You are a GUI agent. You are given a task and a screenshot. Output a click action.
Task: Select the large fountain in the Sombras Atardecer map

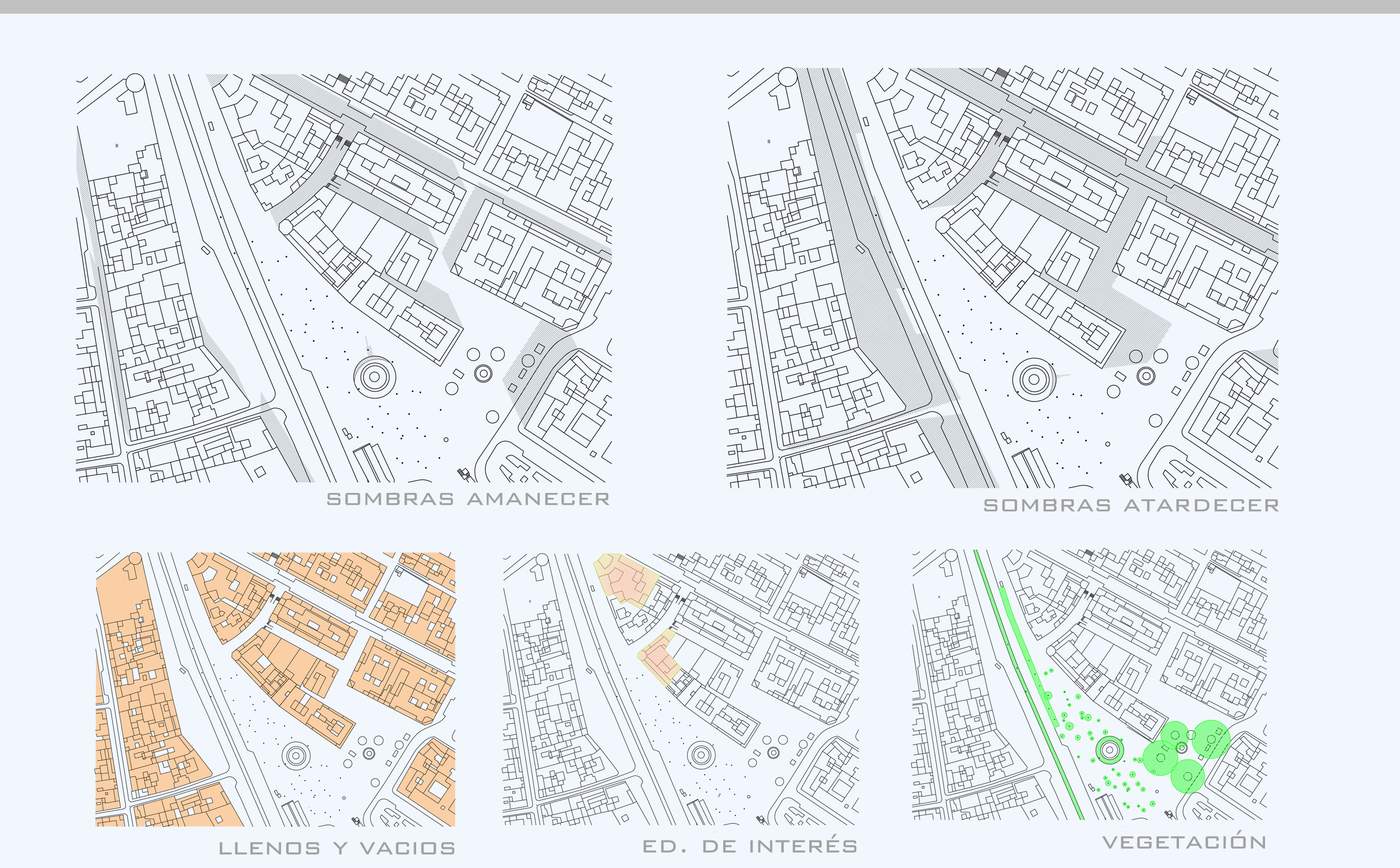[1034, 379]
